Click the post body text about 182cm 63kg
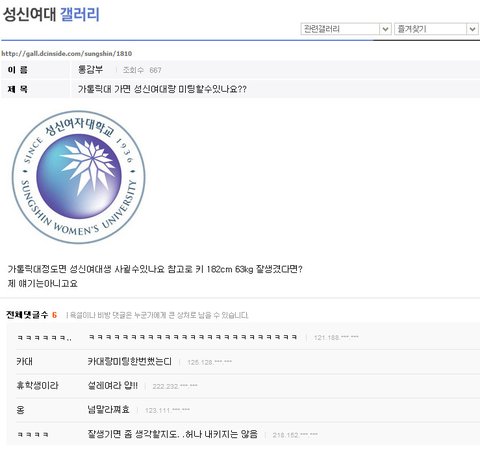 pyautogui.click(x=155, y=269)
